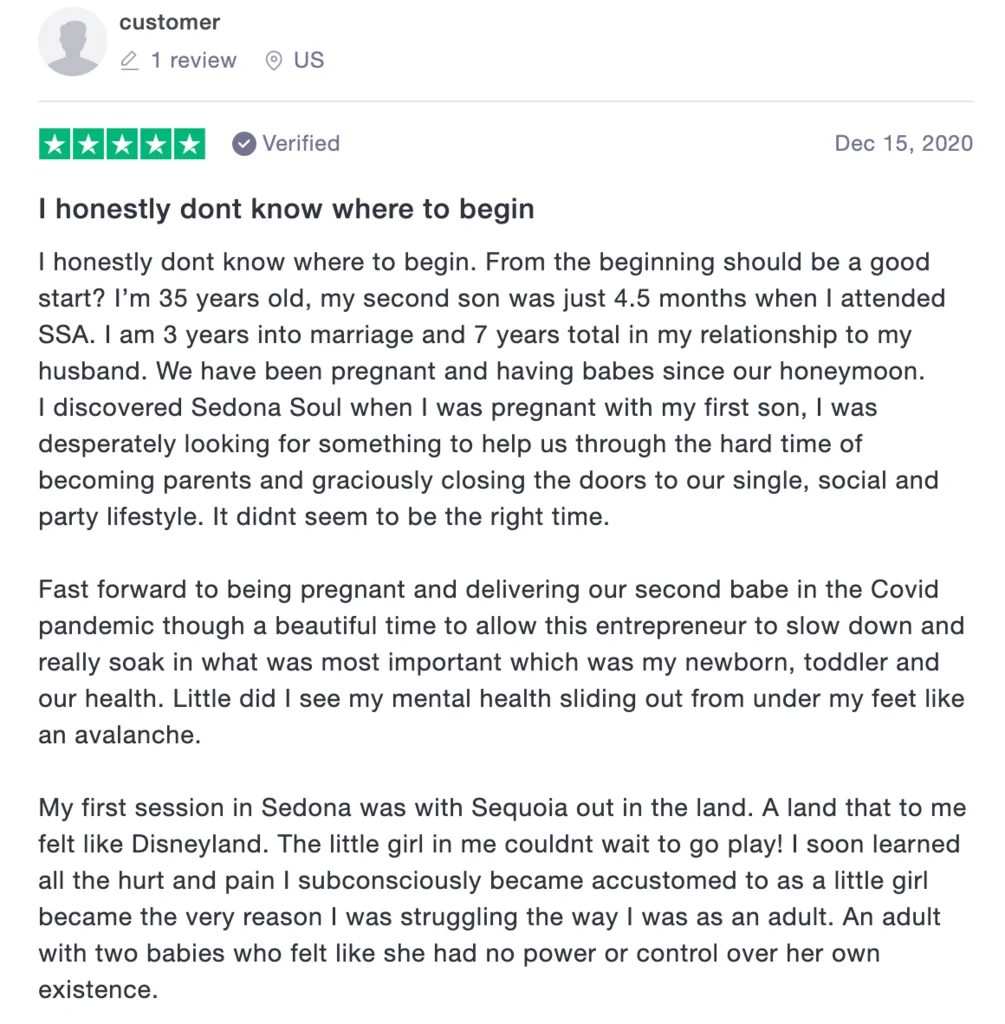Click the first green rating star

[55, 145]
